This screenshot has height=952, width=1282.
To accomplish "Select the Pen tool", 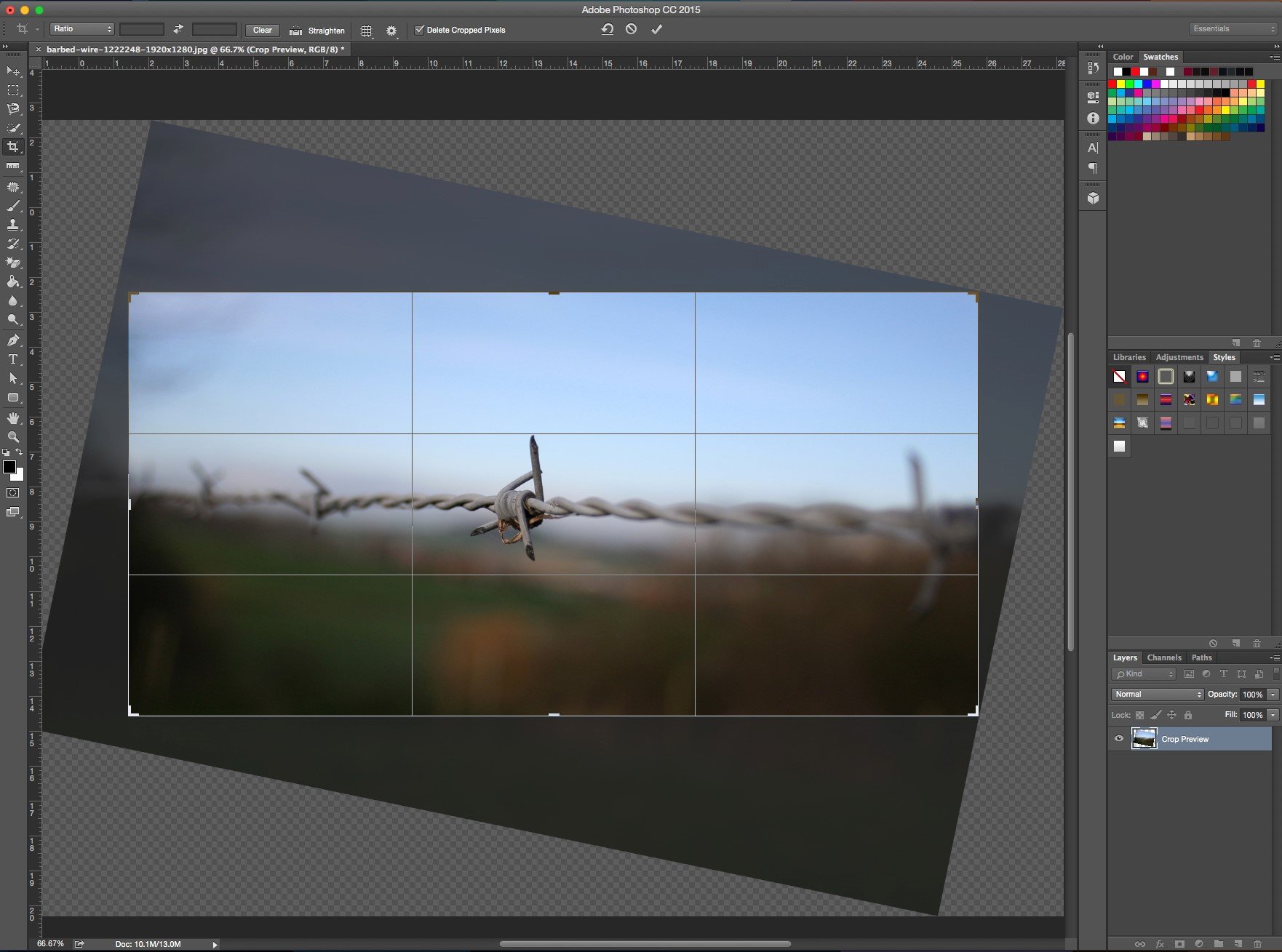I will point(13,340).
